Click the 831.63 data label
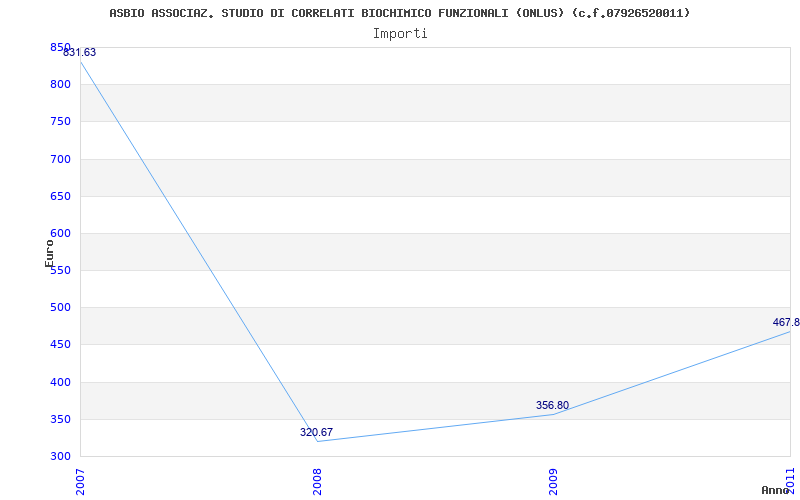 [x=80, y=53]
